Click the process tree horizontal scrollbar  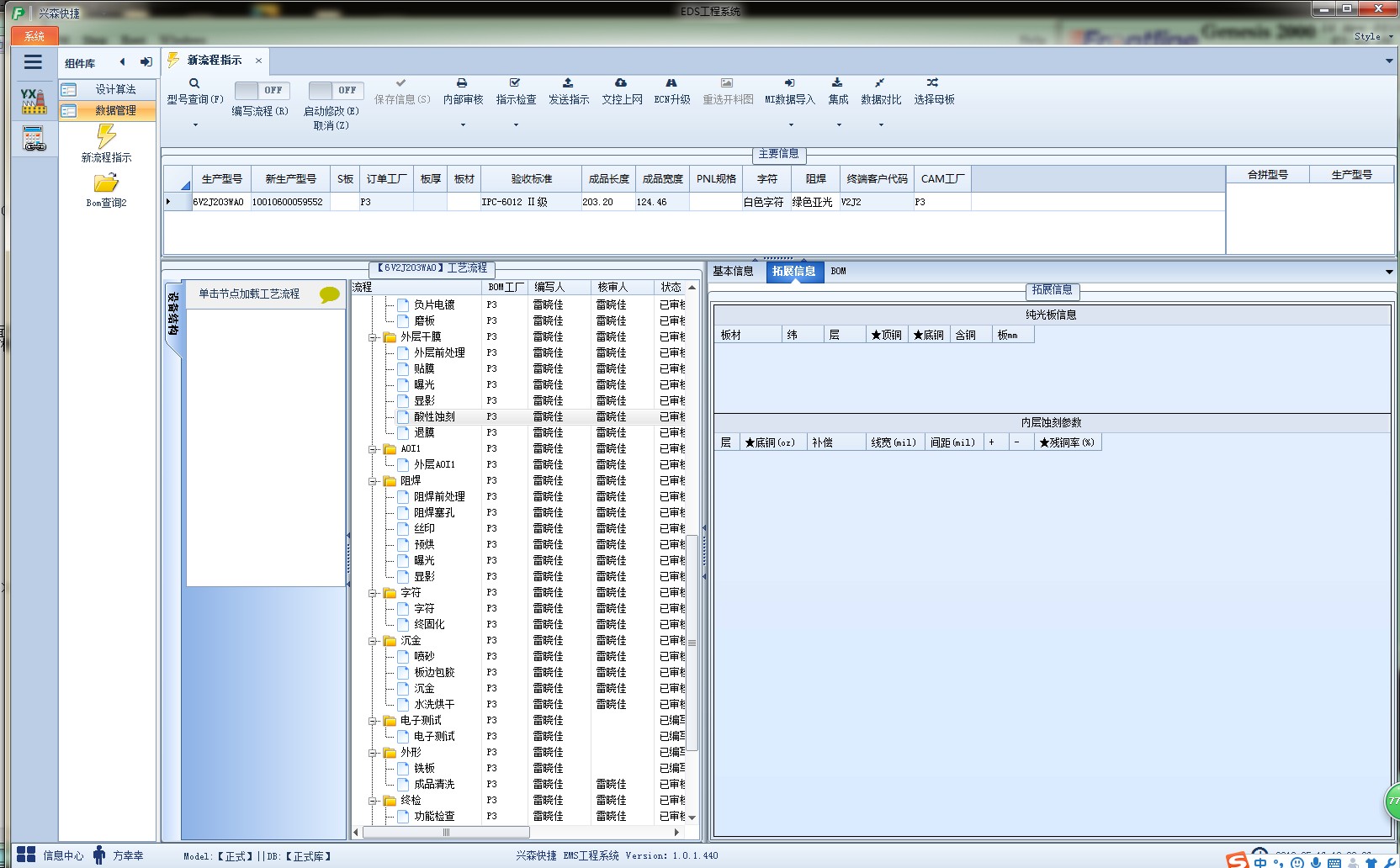pyautogui.click(x=446, y=833)
